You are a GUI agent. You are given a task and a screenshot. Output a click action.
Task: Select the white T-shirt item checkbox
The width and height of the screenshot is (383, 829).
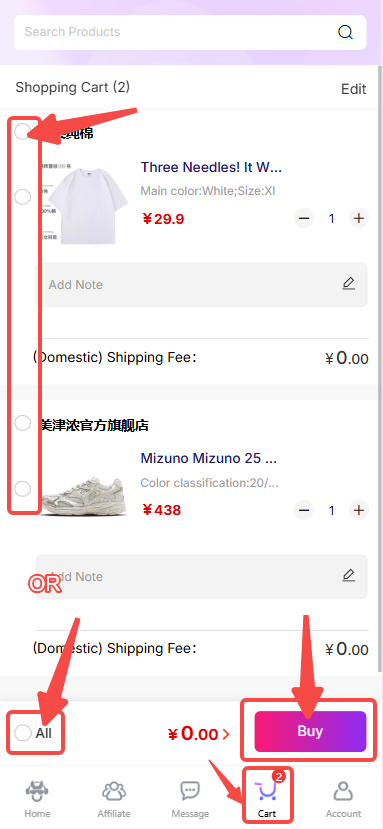(22, 197)
